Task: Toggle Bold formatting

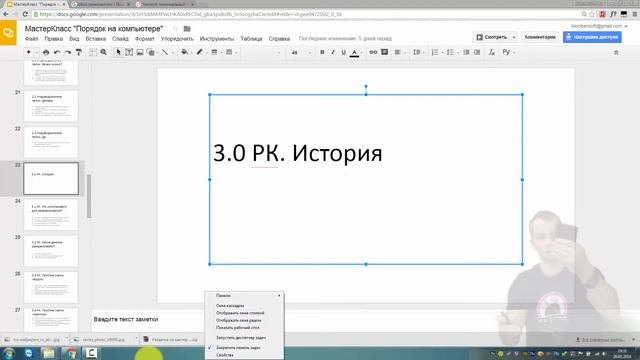Action: point(322,52)
